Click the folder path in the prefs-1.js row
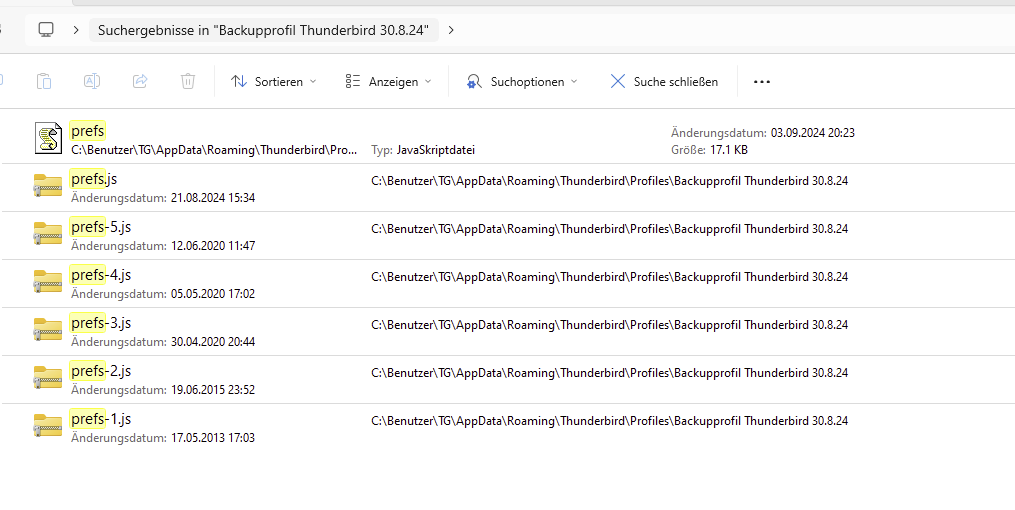The width and height of the screenshot is (1015, 510). pyautogui.click(x=609, y=421)
